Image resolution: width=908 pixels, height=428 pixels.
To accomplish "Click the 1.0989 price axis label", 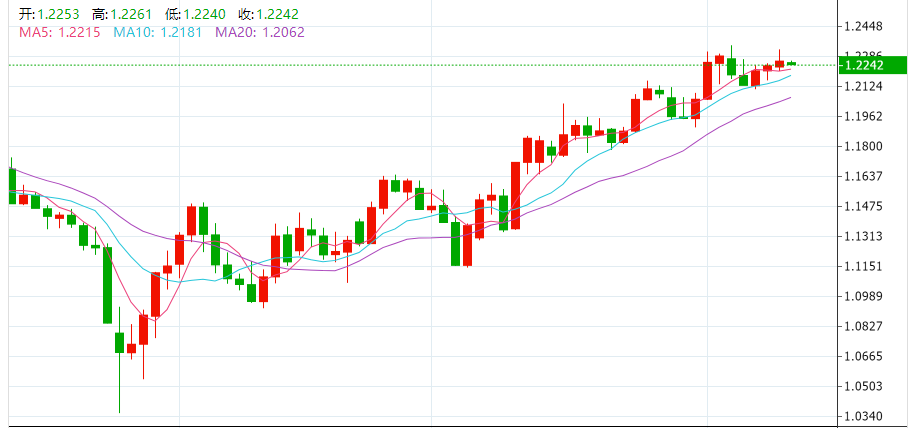I will click(x=864, y=297).
